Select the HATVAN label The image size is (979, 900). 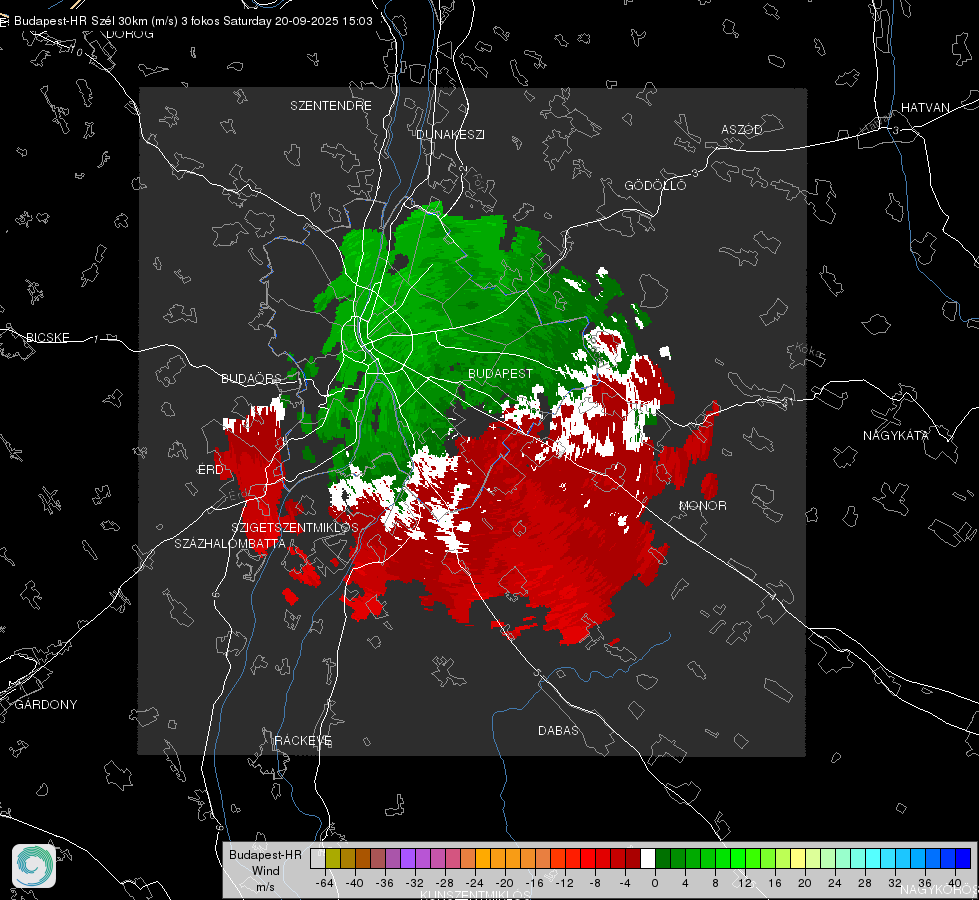(925, 107)
